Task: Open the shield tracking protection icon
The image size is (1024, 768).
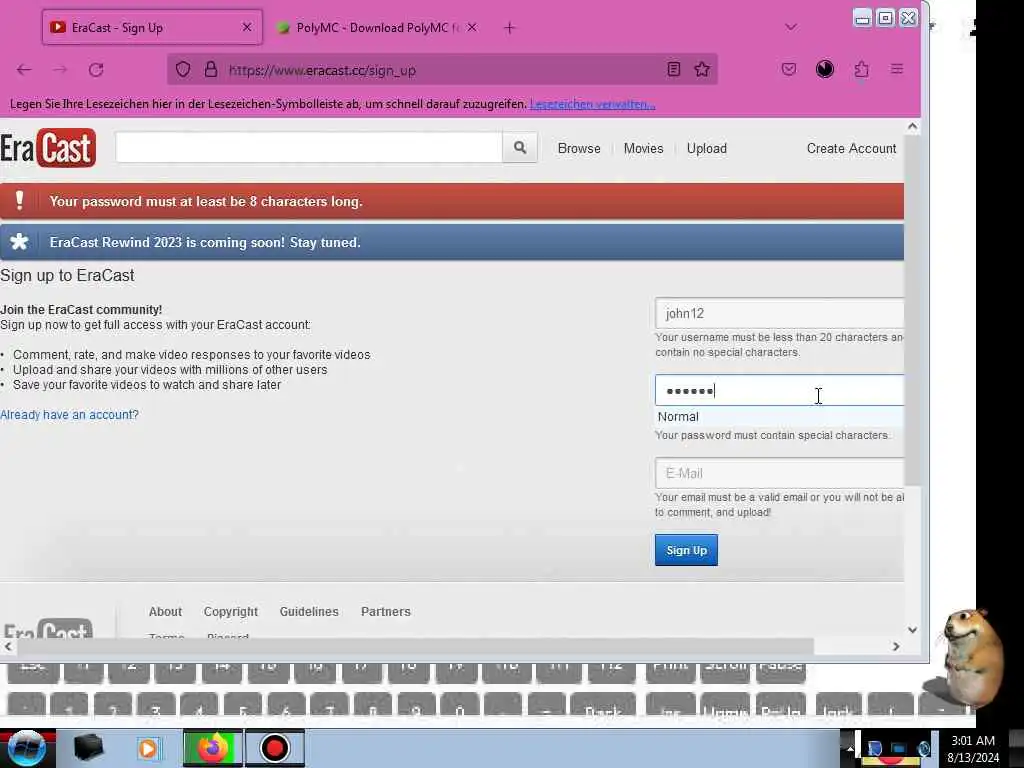Action: 183,69
